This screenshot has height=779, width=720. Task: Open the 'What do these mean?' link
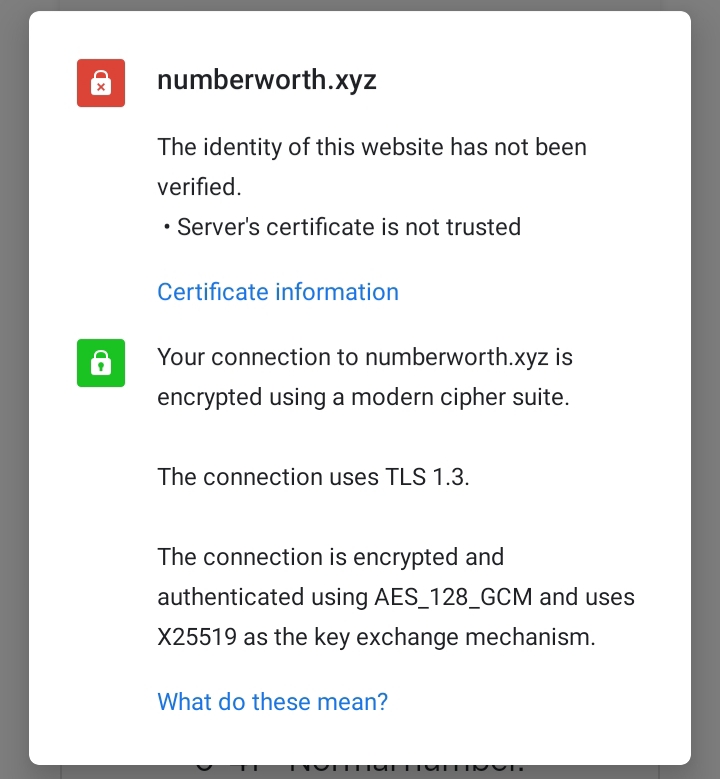(x=272, y=701)
